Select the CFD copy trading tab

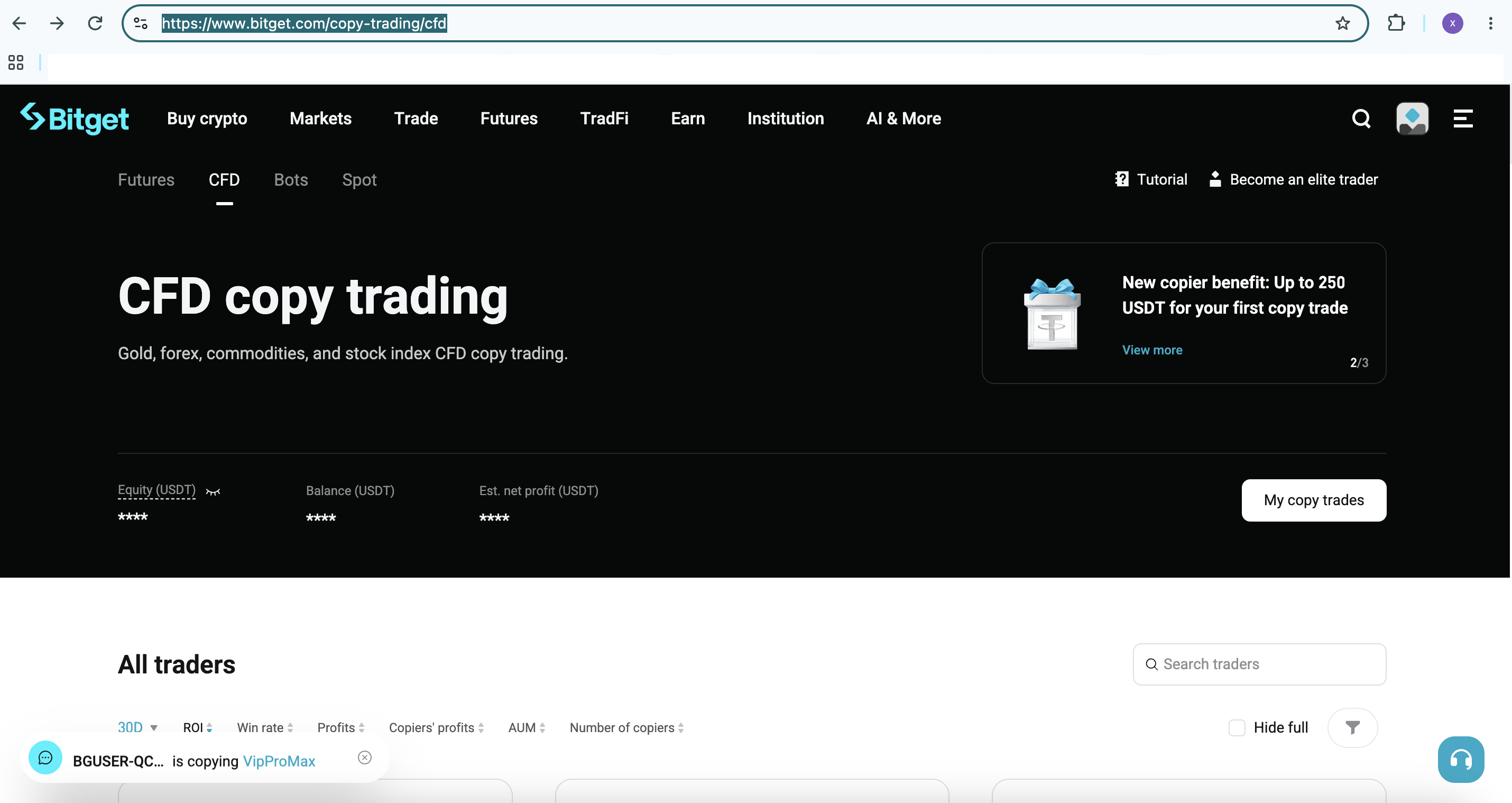tap(224, 180)
